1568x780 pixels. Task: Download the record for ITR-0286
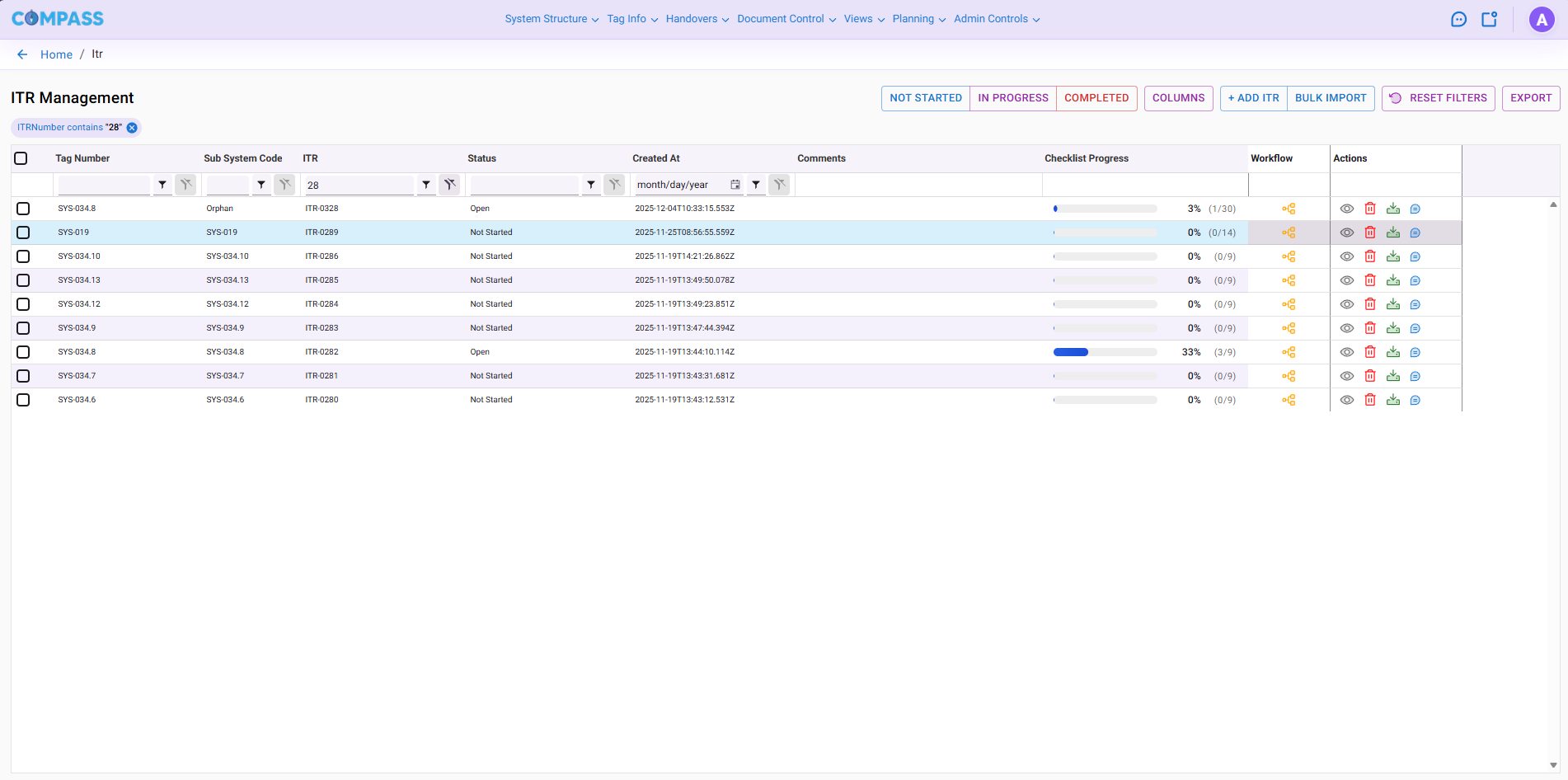pyautogui.click(x=1394, y=256)
